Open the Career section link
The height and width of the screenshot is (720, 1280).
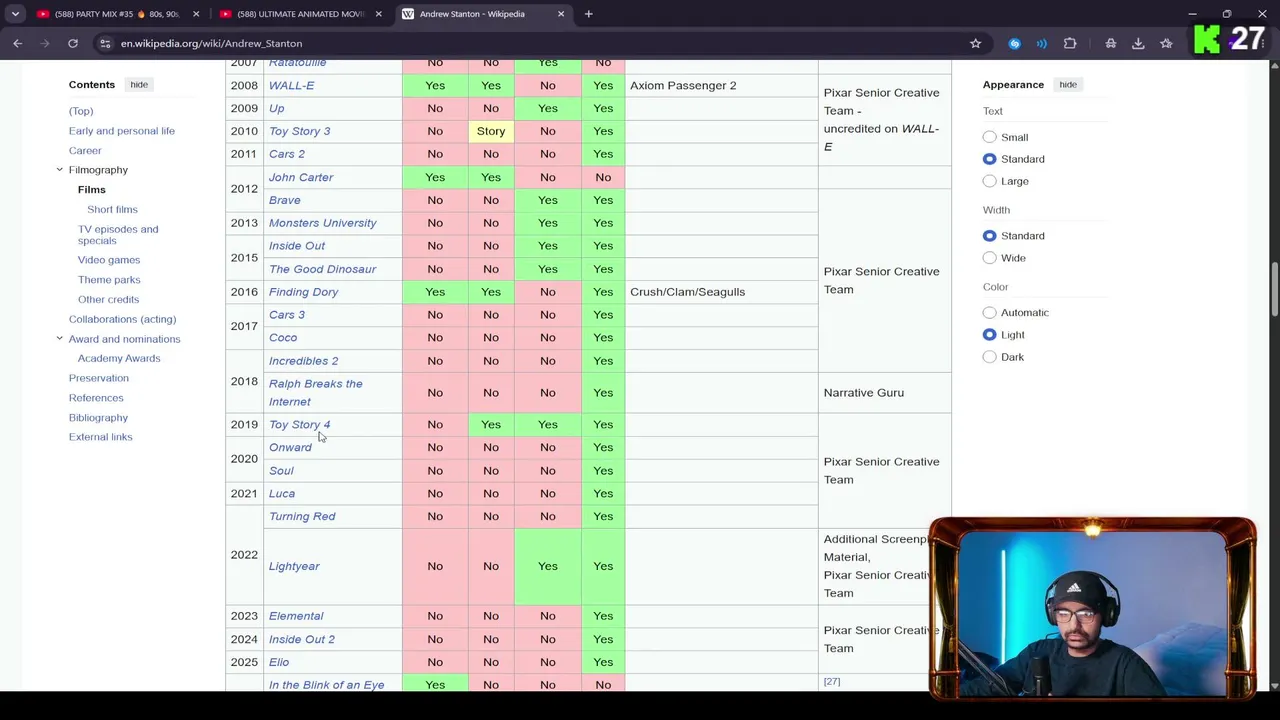[85, 151]
